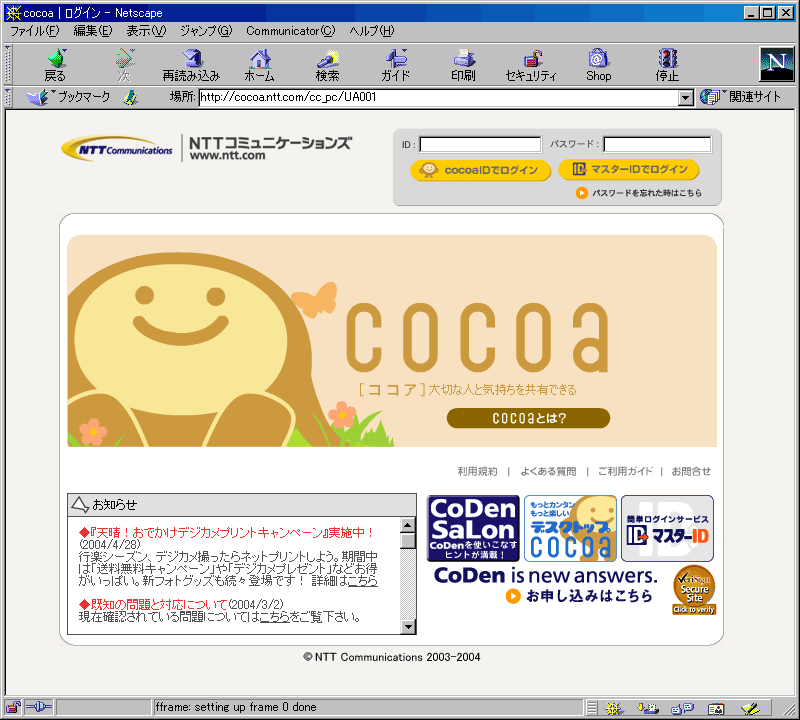Screen dimensions: 800x720
Task: Click こちら link in known issues notice
Action: [x=274, y=617]
